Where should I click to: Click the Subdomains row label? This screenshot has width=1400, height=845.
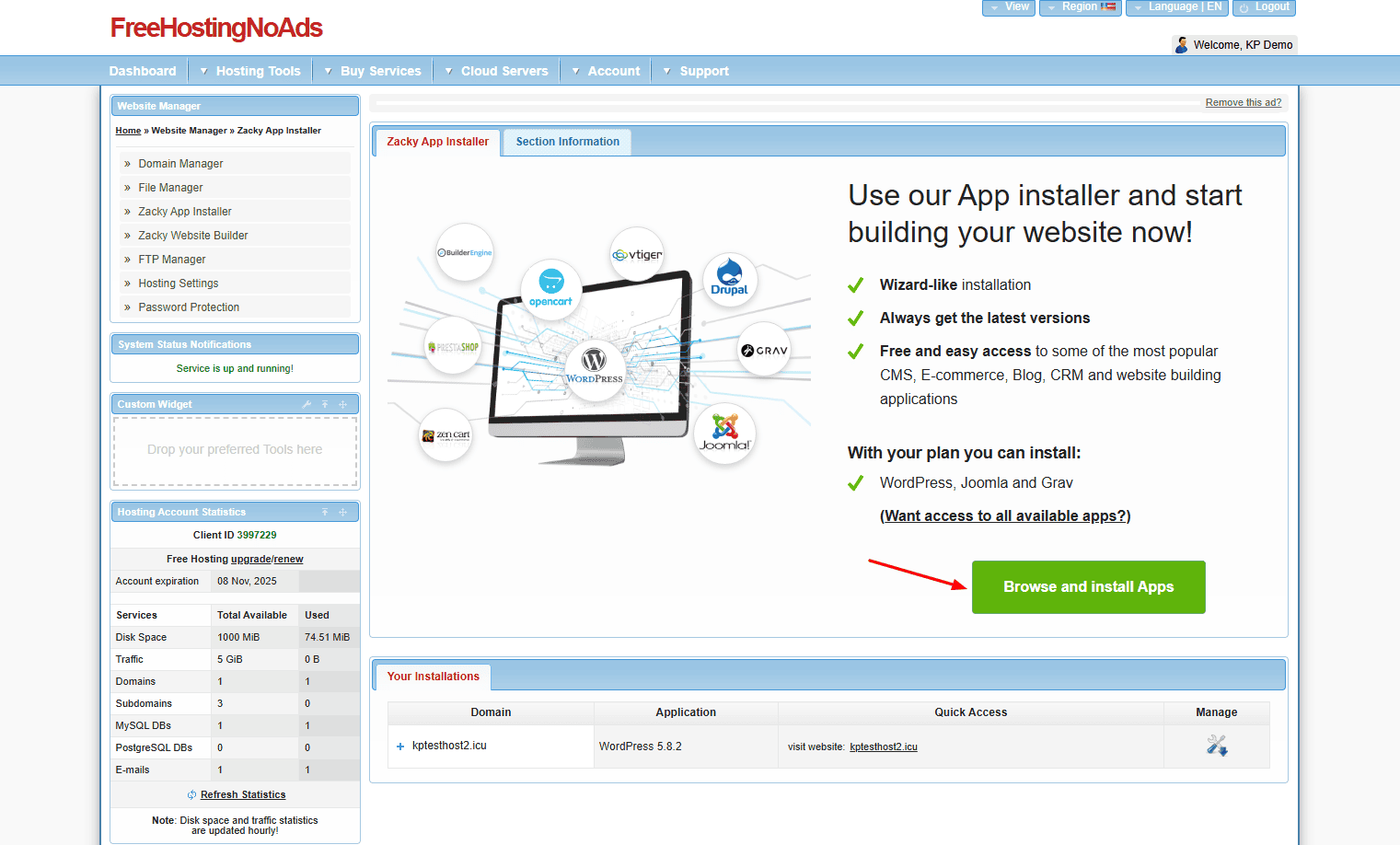click(x=144, y=703)
